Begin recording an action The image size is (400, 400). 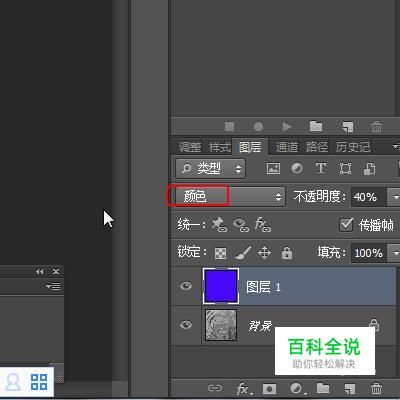258,127
